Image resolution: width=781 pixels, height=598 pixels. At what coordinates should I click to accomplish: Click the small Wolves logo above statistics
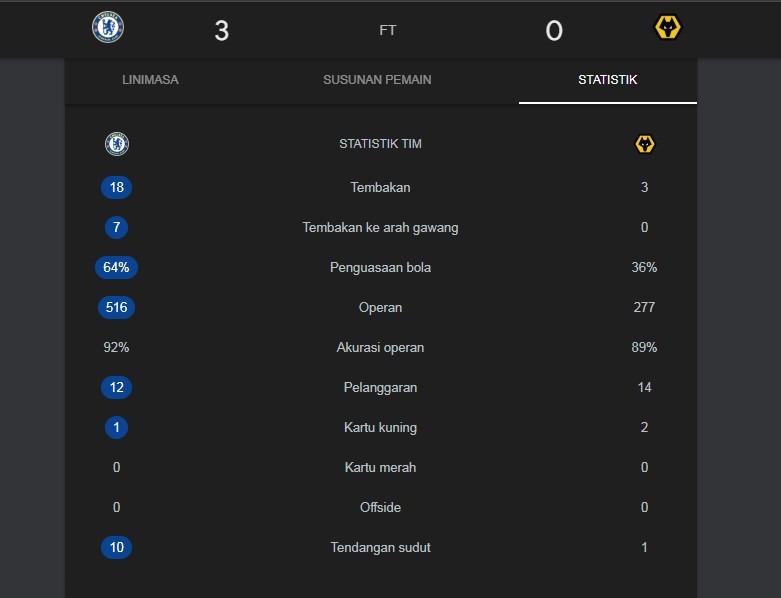pyautogui.click(x=645, y=144)
